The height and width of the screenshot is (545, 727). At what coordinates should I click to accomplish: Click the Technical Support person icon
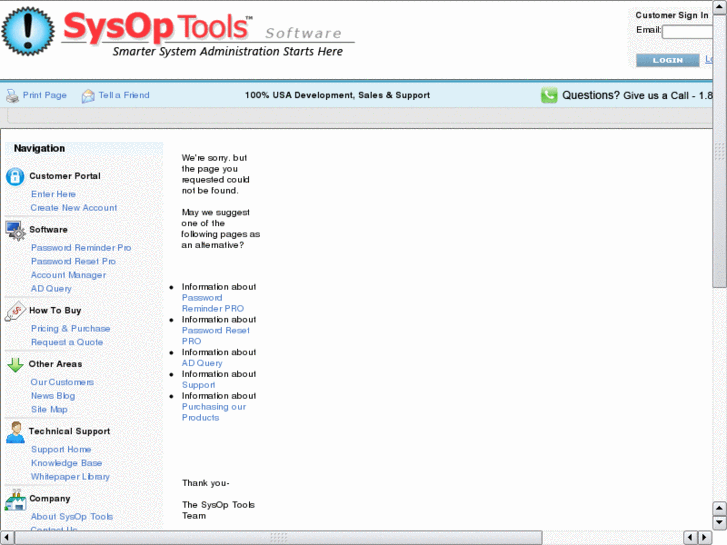[x=15, y=432]
